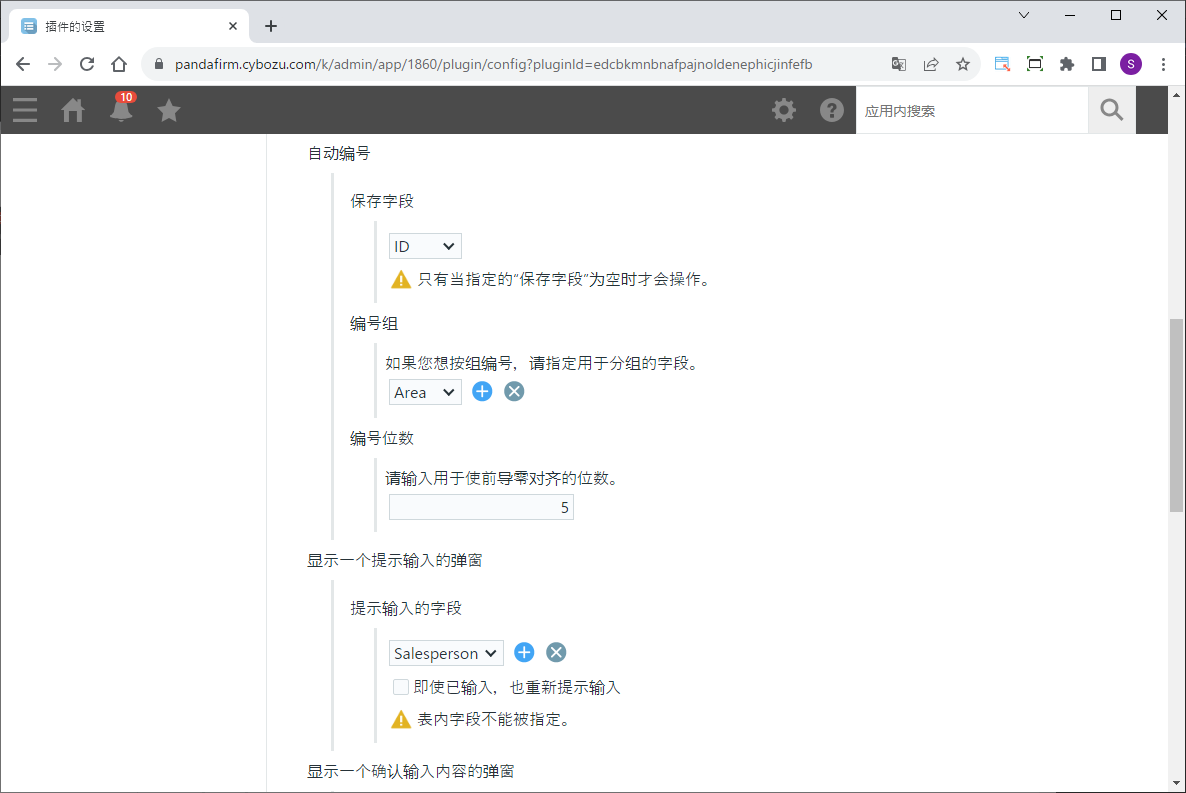Go to kintone portal home icon
The width and height of the screenshot is (1186, 793).
pos(73,110)
